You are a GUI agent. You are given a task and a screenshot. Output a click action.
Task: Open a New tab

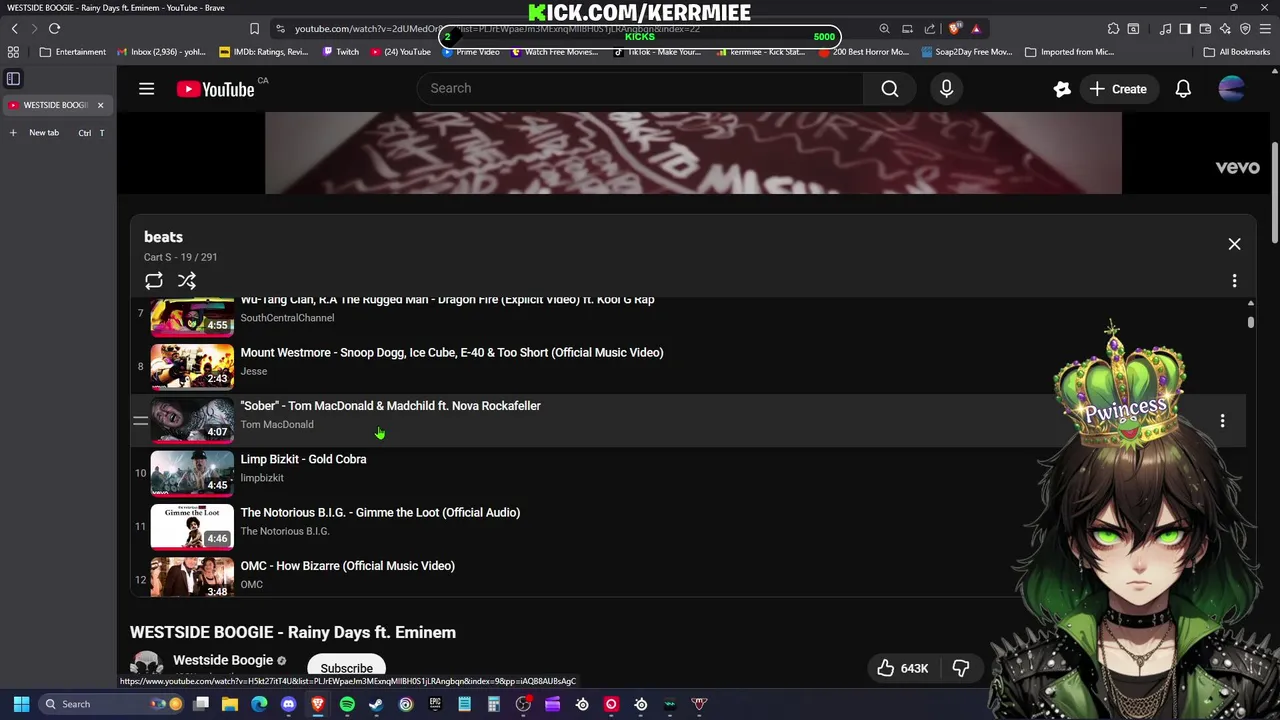43,133
